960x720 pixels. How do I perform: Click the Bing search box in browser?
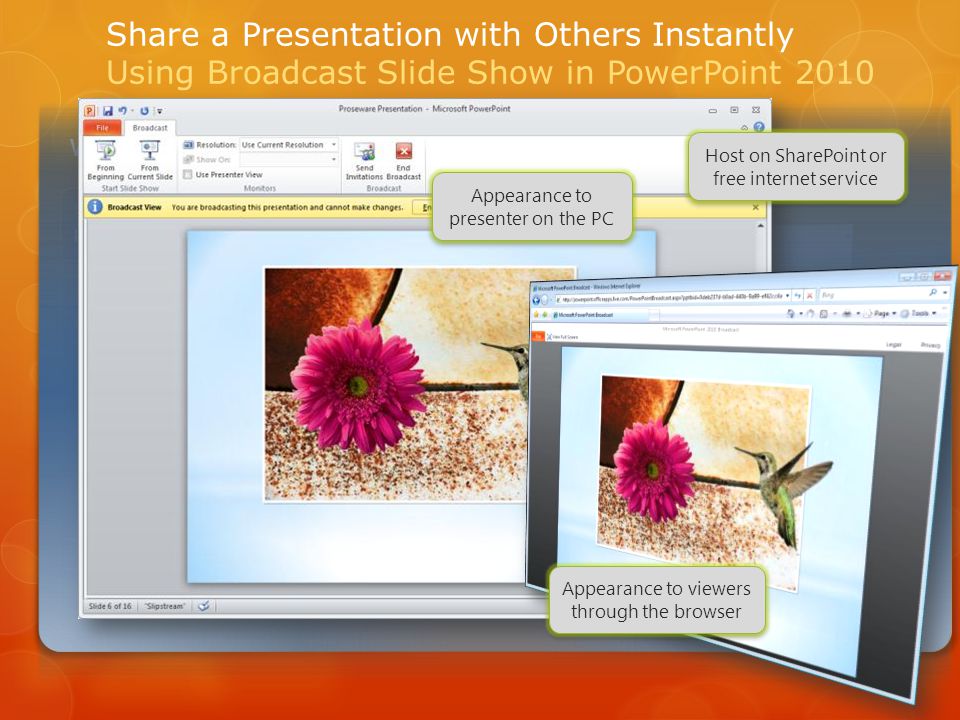pos(872,294)
